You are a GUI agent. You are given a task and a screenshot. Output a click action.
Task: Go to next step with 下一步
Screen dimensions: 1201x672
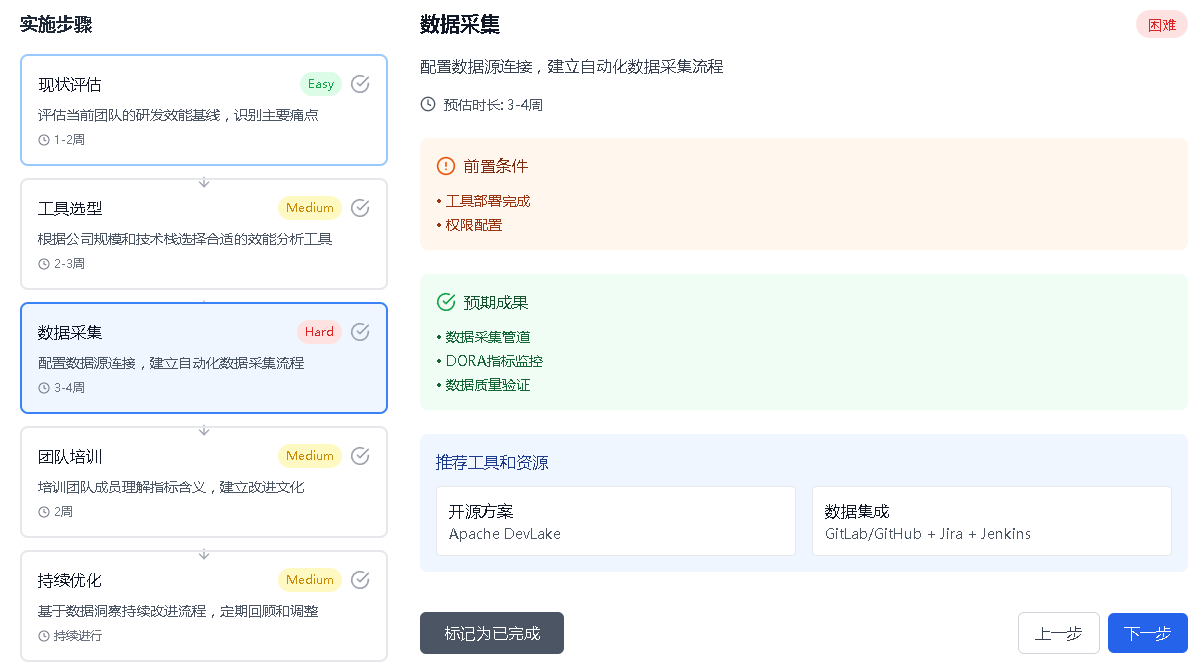pyautogui.click(x=1147, y=633)
